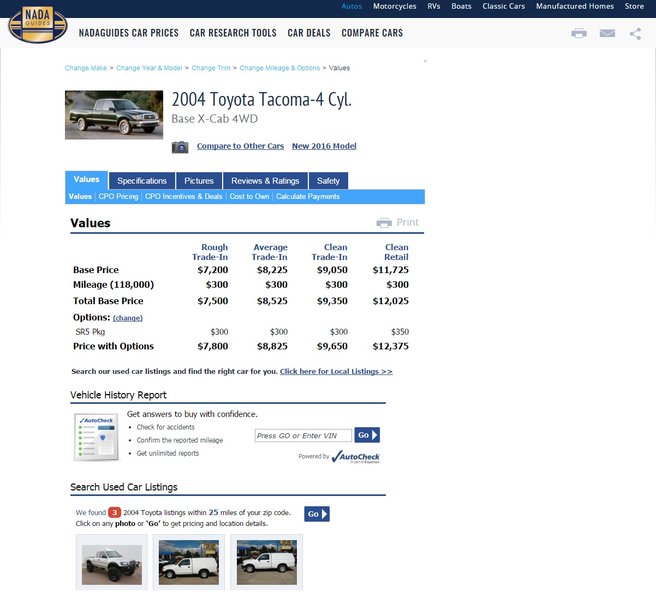Open Compare Cars menu
656x599 pixels.
pyautogui.click(x=372, y=33)
